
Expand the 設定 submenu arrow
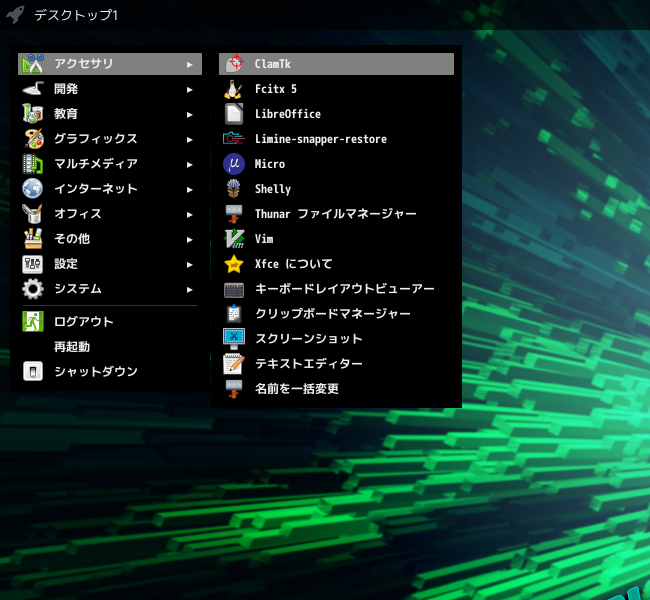coord(190,265)
